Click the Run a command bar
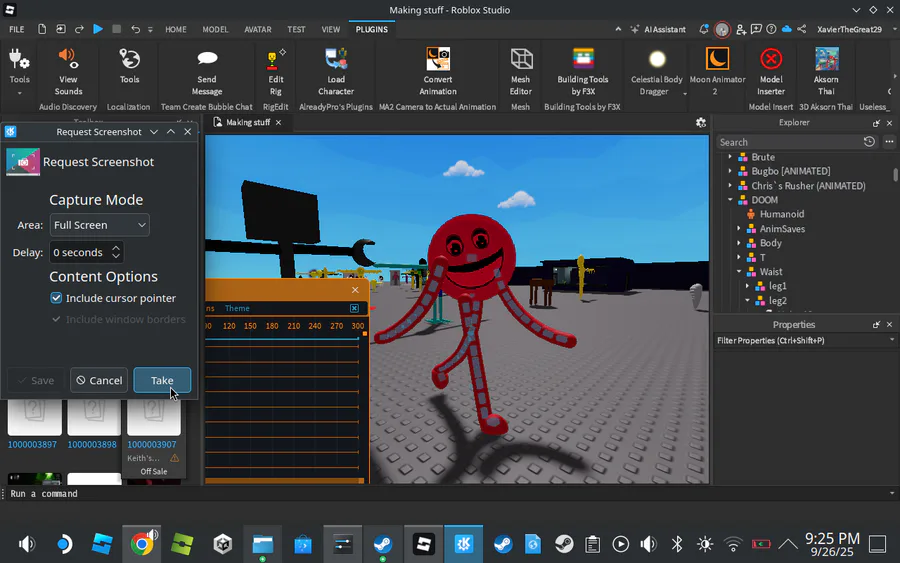 (x=448, y=494)
